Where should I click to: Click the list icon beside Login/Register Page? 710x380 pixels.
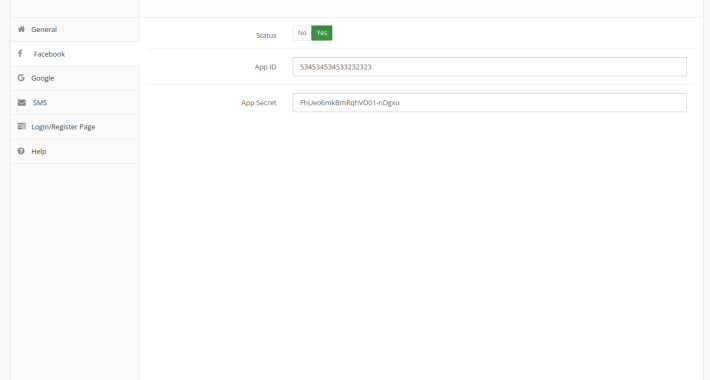pyautogui.click(x=21, y=126)
